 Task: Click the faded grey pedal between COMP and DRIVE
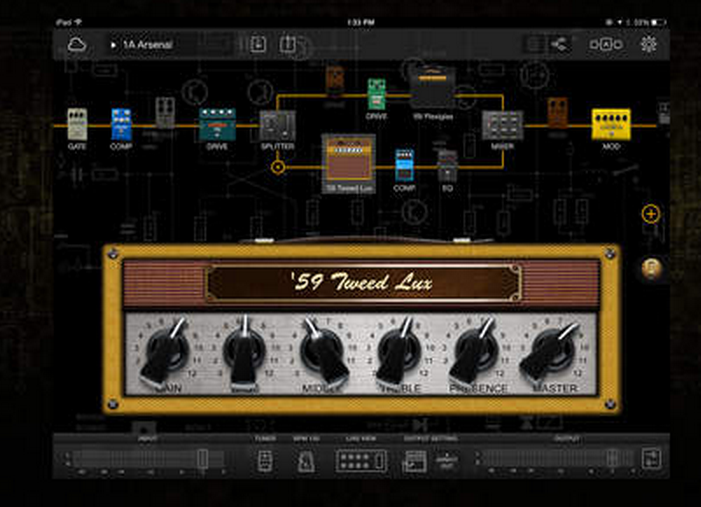click(x=165, y=113)
